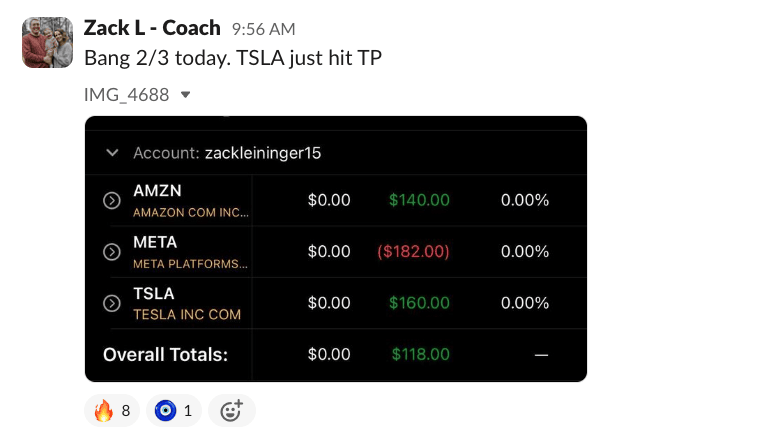Viewport: 774px width, 434px height.
Task: Expand the META row arrow icon
Action: 113,252
